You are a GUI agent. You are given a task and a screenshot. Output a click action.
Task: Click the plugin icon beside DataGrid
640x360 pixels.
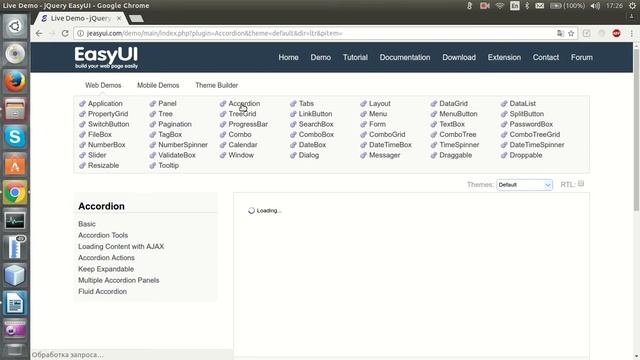pos(434,104)
